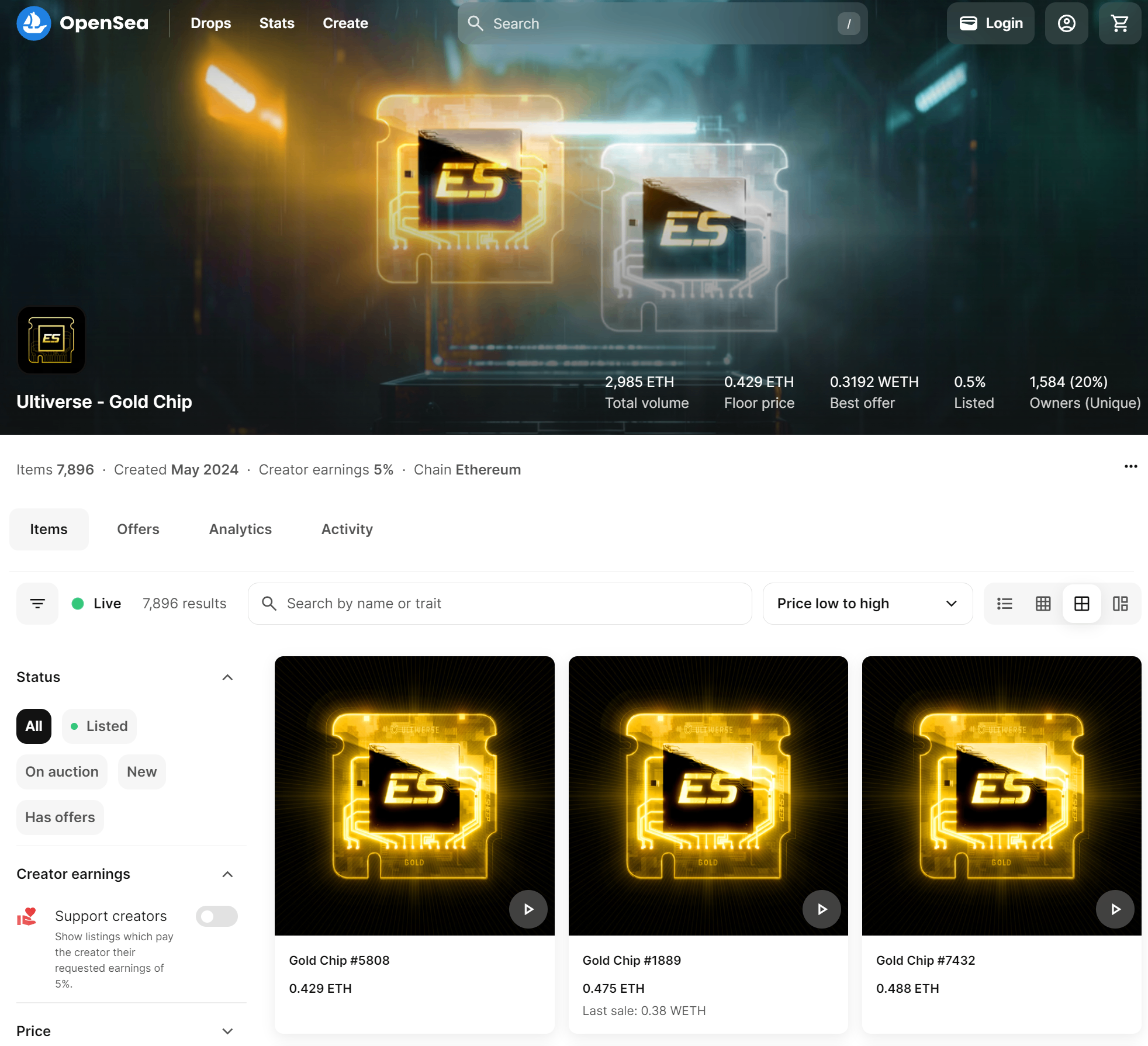Play the Gold Chip #7432 video
The height and width of the screenshot is (1046, 1148).
1115,909
